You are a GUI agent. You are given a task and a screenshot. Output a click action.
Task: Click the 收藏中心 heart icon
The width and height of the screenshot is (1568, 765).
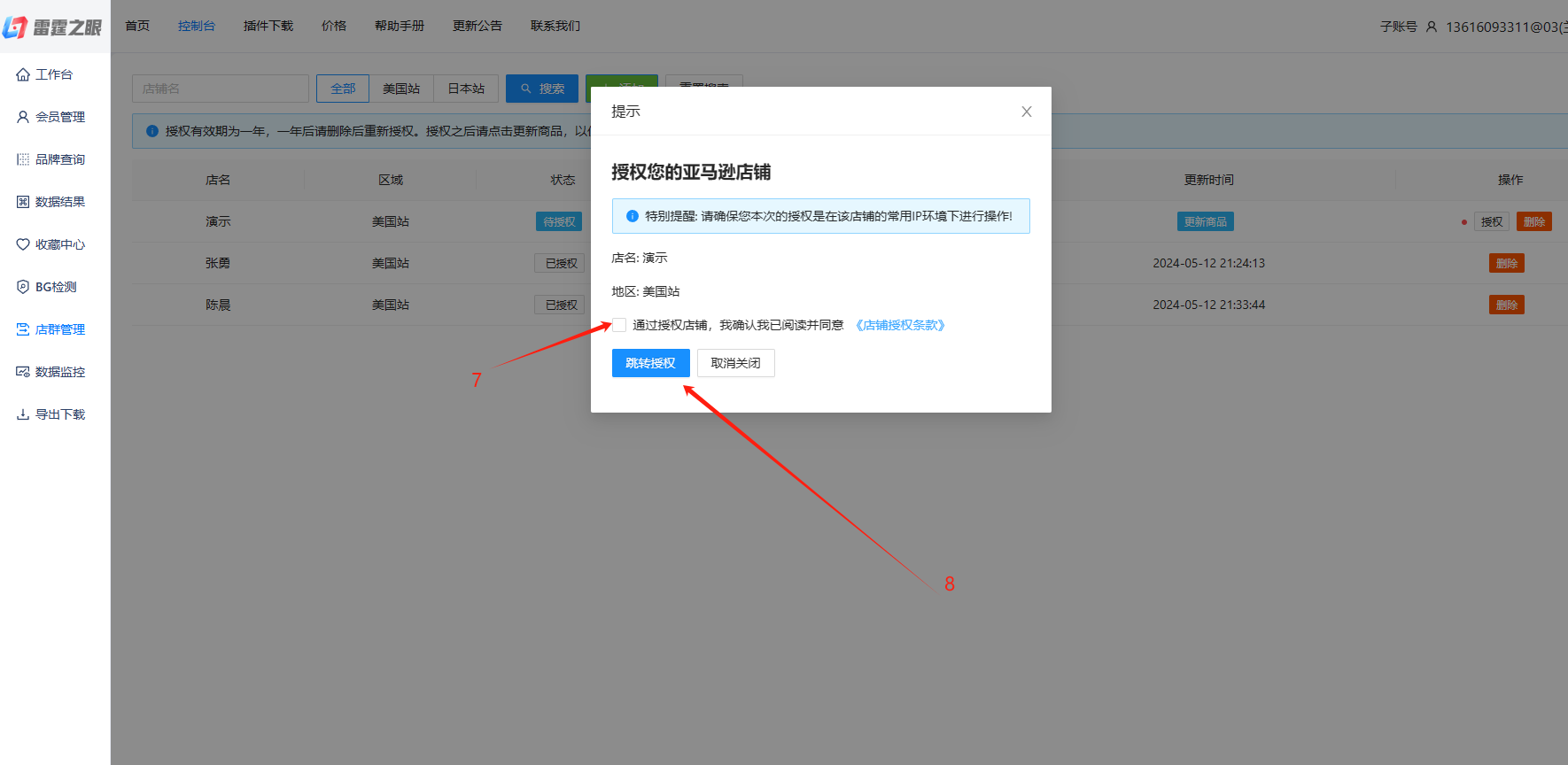tap(23, 244)
